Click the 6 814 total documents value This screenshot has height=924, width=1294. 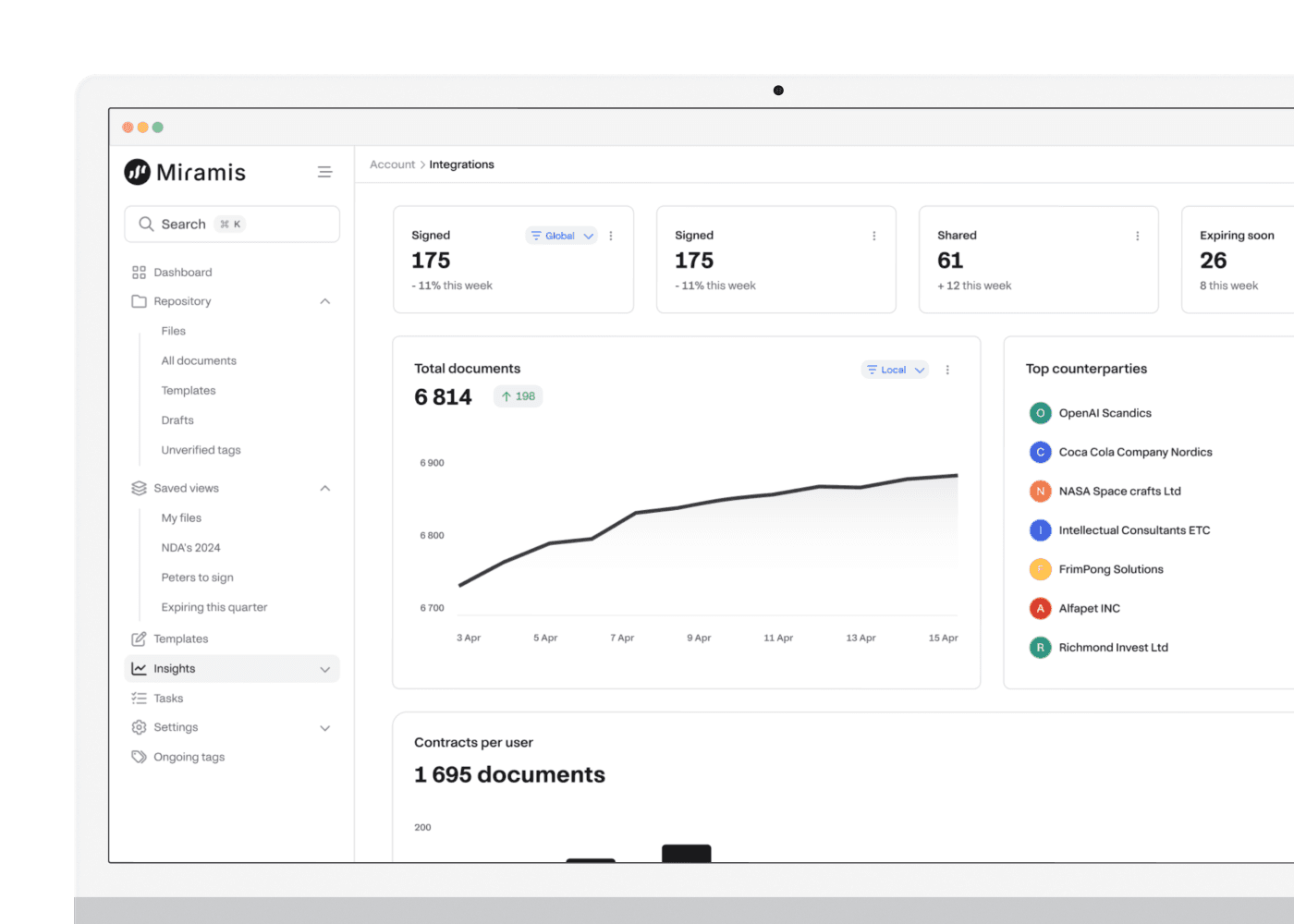443,397
